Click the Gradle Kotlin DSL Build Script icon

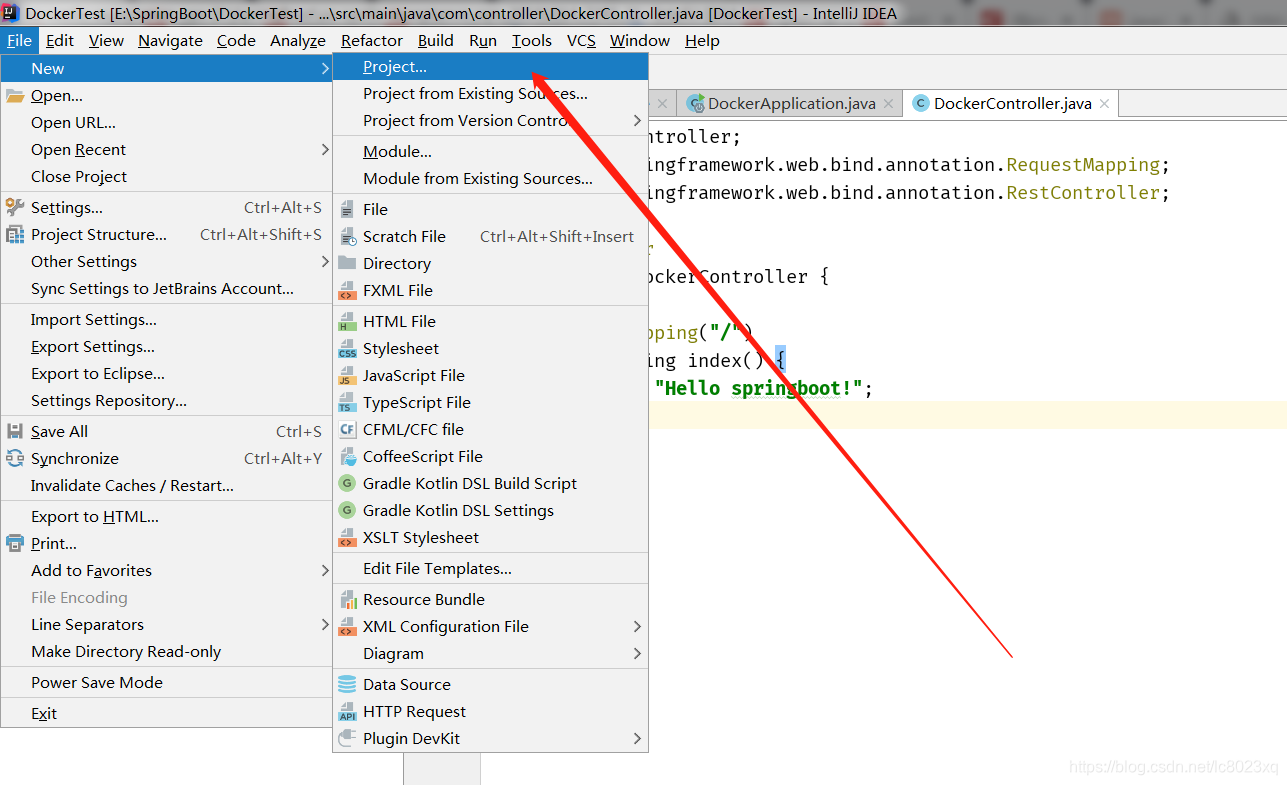[x=347, y=483]
